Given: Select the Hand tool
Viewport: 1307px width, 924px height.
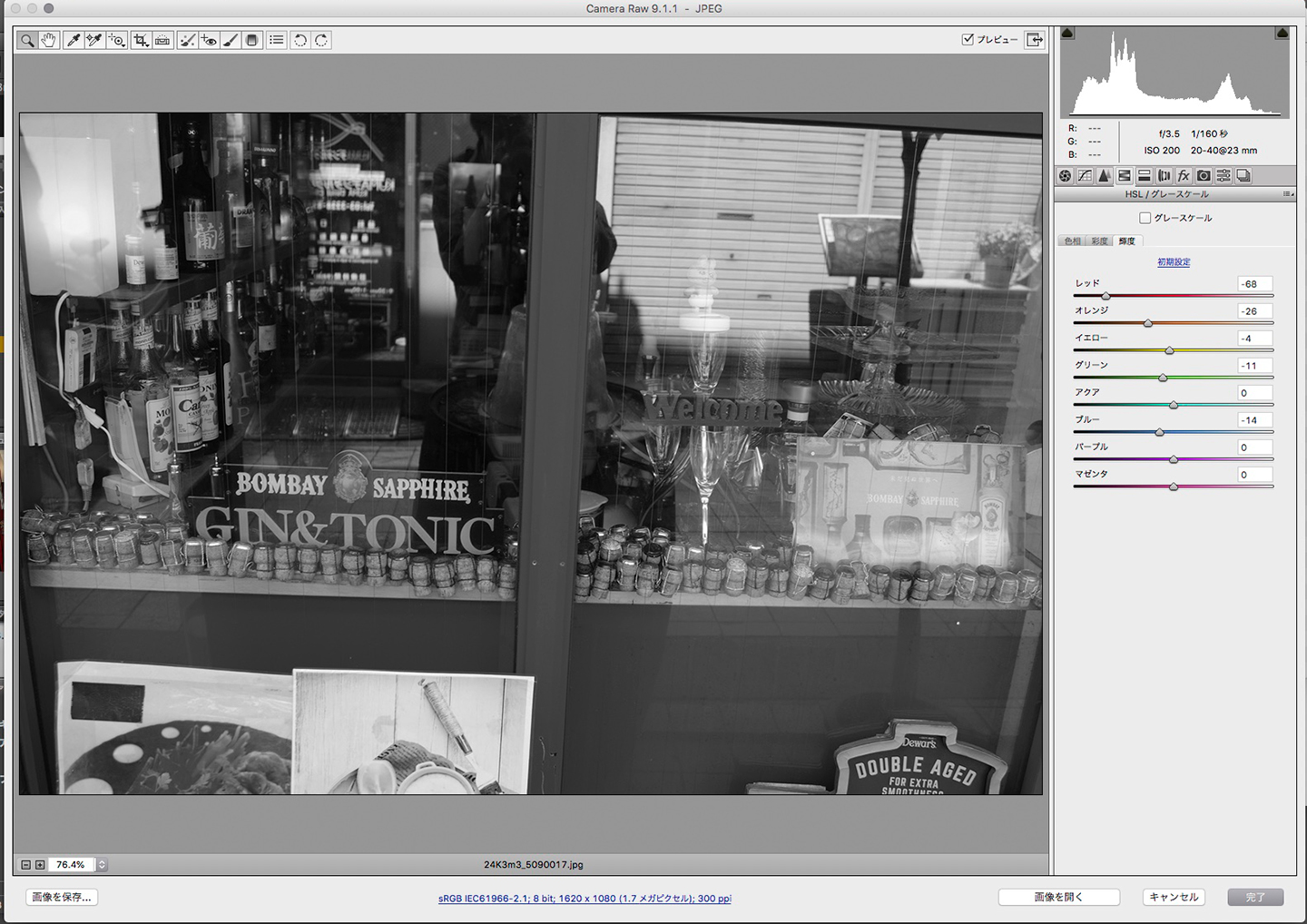Looking at the screenshot, I should 49,40.
